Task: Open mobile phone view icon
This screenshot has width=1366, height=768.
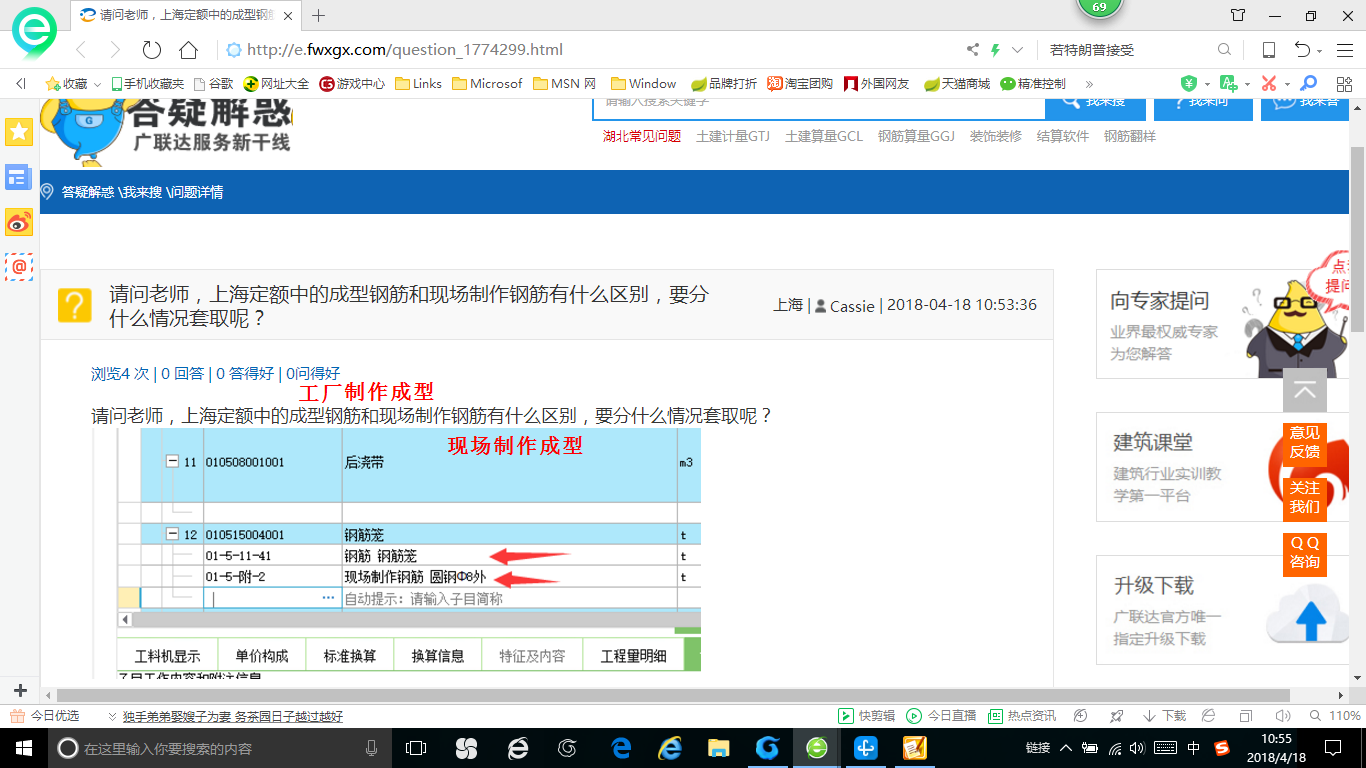Action: [x=1268, y=50]
